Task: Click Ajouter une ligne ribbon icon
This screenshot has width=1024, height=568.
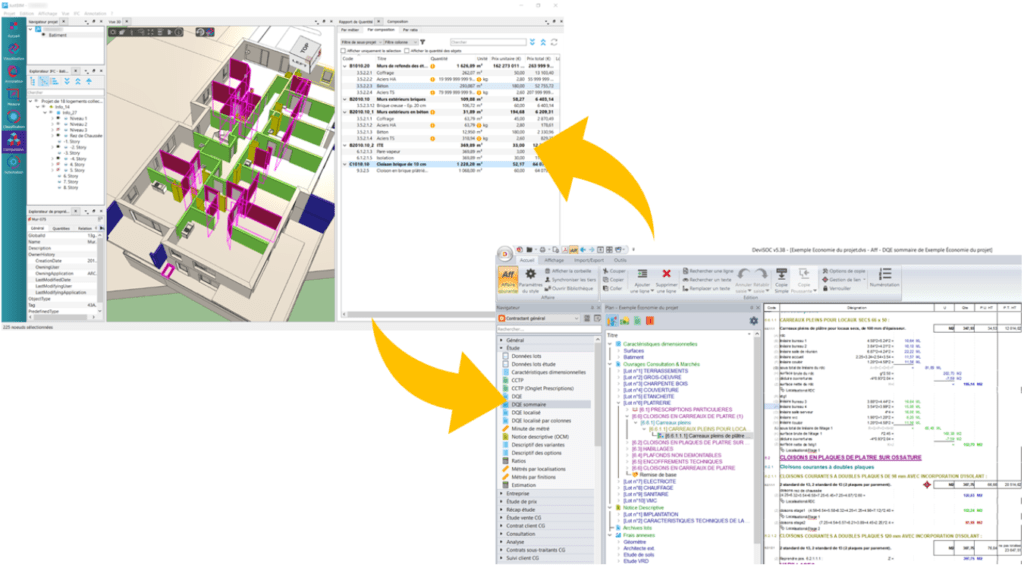Action: click(x=643, y=274)
